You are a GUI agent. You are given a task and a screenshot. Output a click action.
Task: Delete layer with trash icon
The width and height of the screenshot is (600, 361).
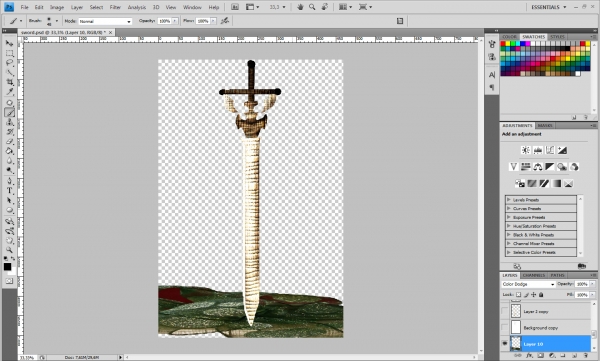point(586,356)
